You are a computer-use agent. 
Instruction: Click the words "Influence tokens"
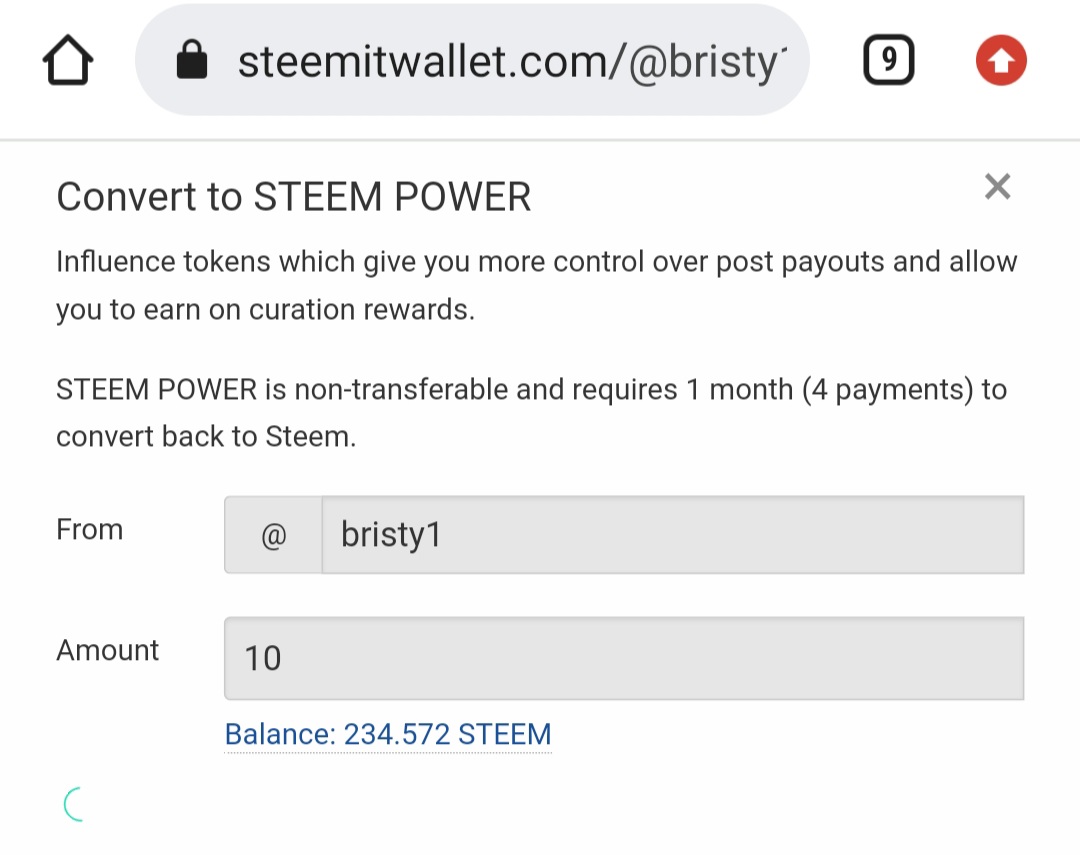click(163, 262)
